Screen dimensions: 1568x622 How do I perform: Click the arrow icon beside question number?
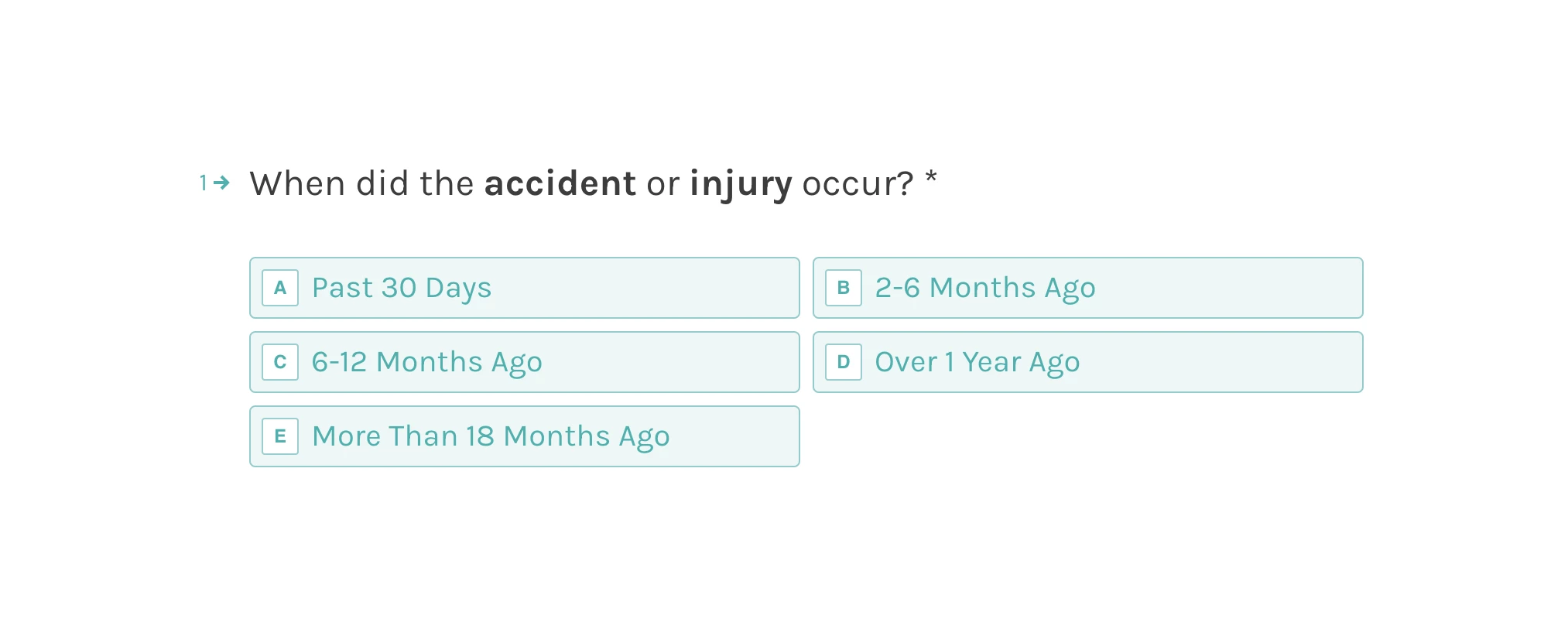[221, 183]
